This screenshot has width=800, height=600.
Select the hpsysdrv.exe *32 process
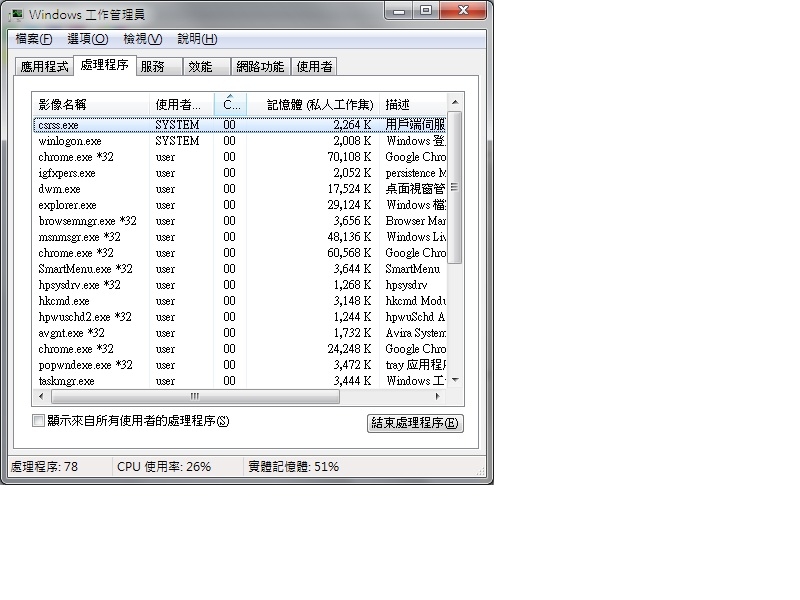tap(239, 285)
